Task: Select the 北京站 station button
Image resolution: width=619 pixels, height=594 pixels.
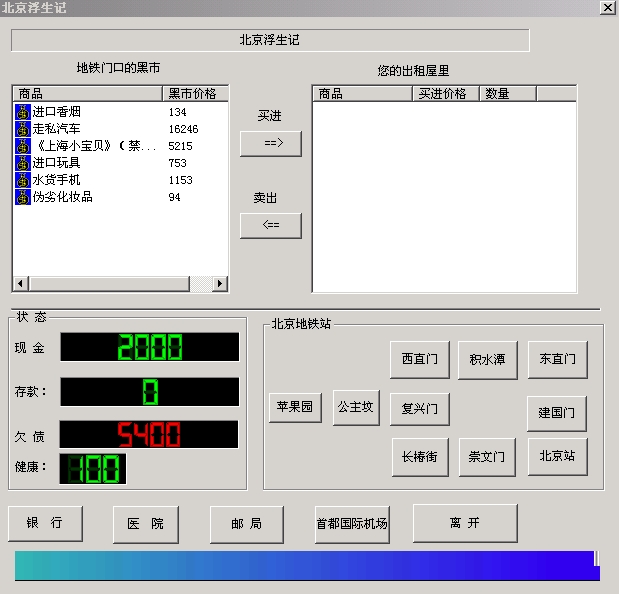Action: 557,456
